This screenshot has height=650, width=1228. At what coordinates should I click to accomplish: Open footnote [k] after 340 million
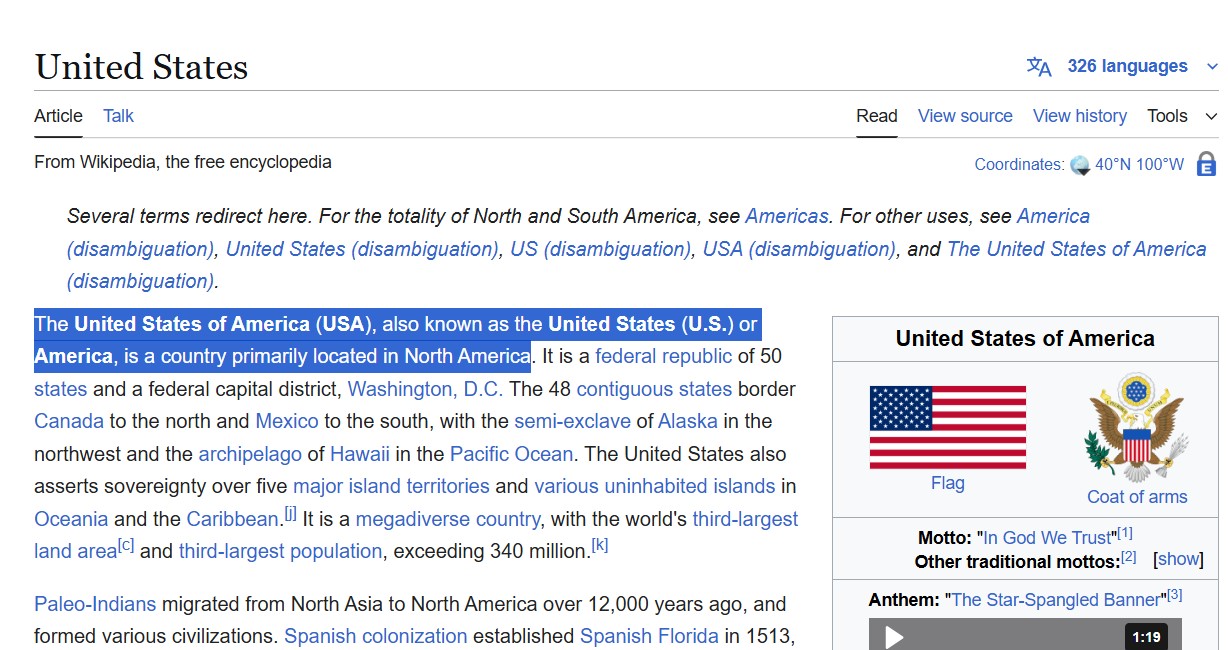click(600, 545)
